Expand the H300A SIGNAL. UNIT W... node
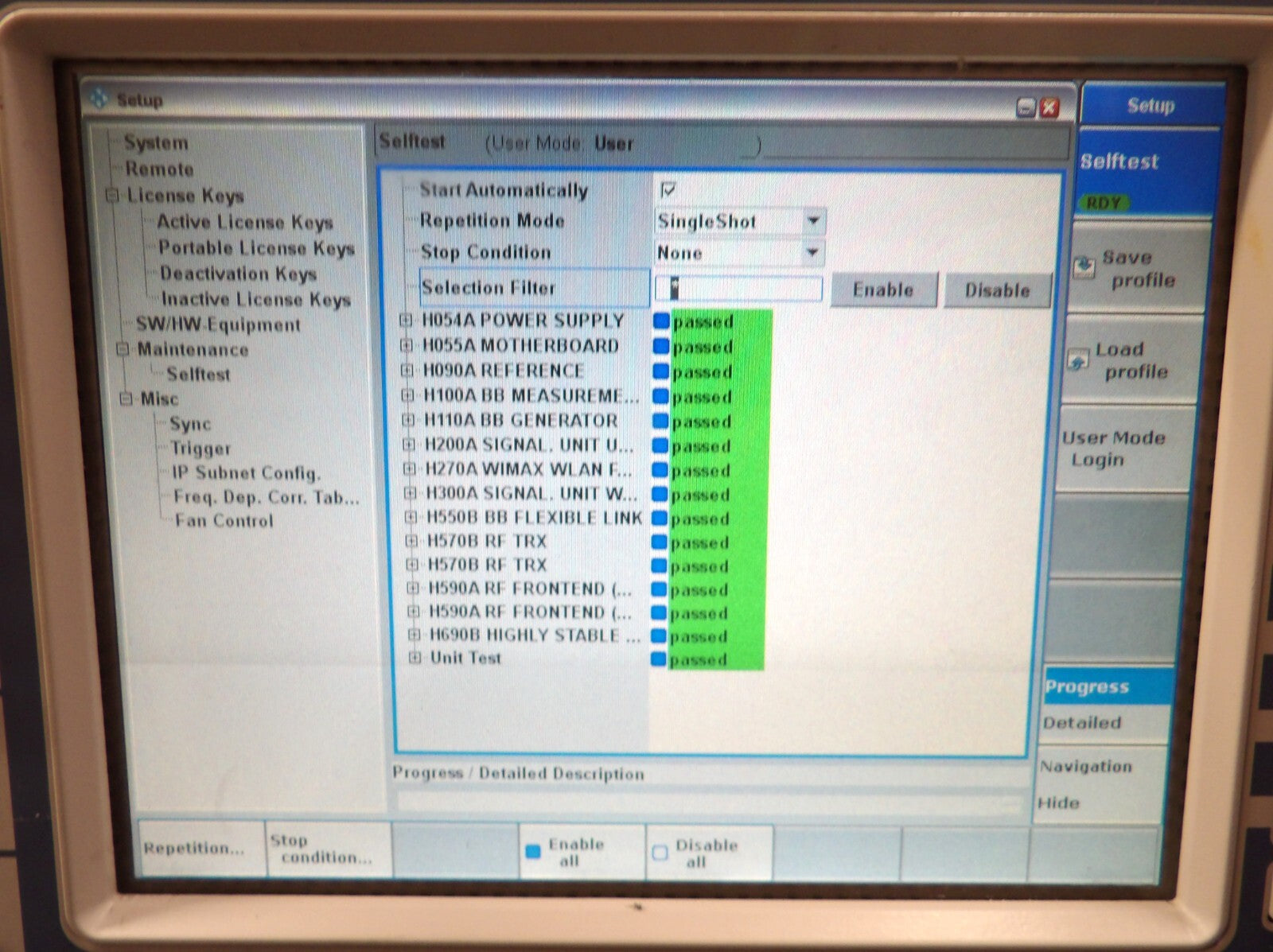 410,493
